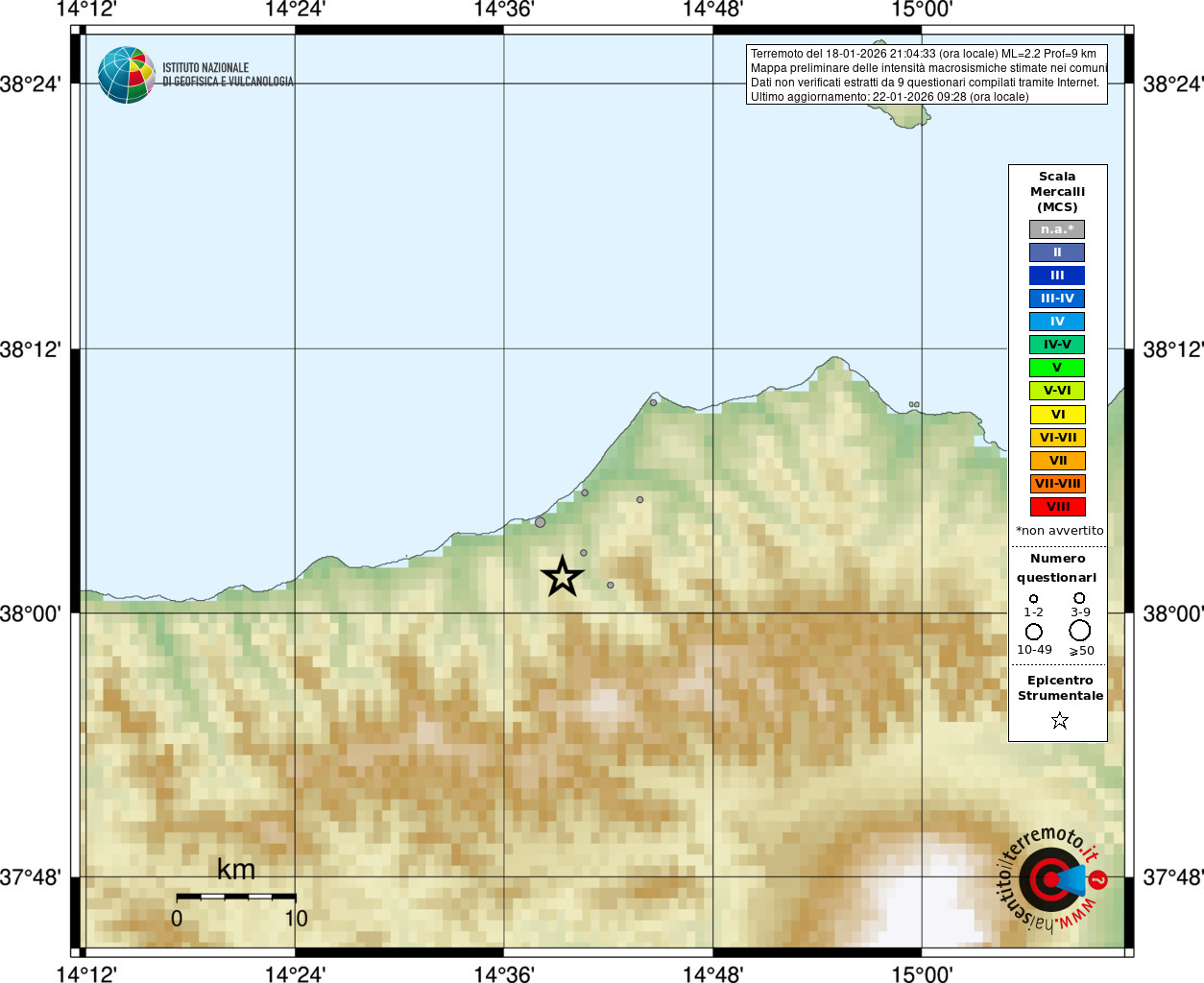Image resolution: width=1204 pixels, height=983 pixels.
Task: Click the northernmost gray dot on coast
Action: (653, 402)
